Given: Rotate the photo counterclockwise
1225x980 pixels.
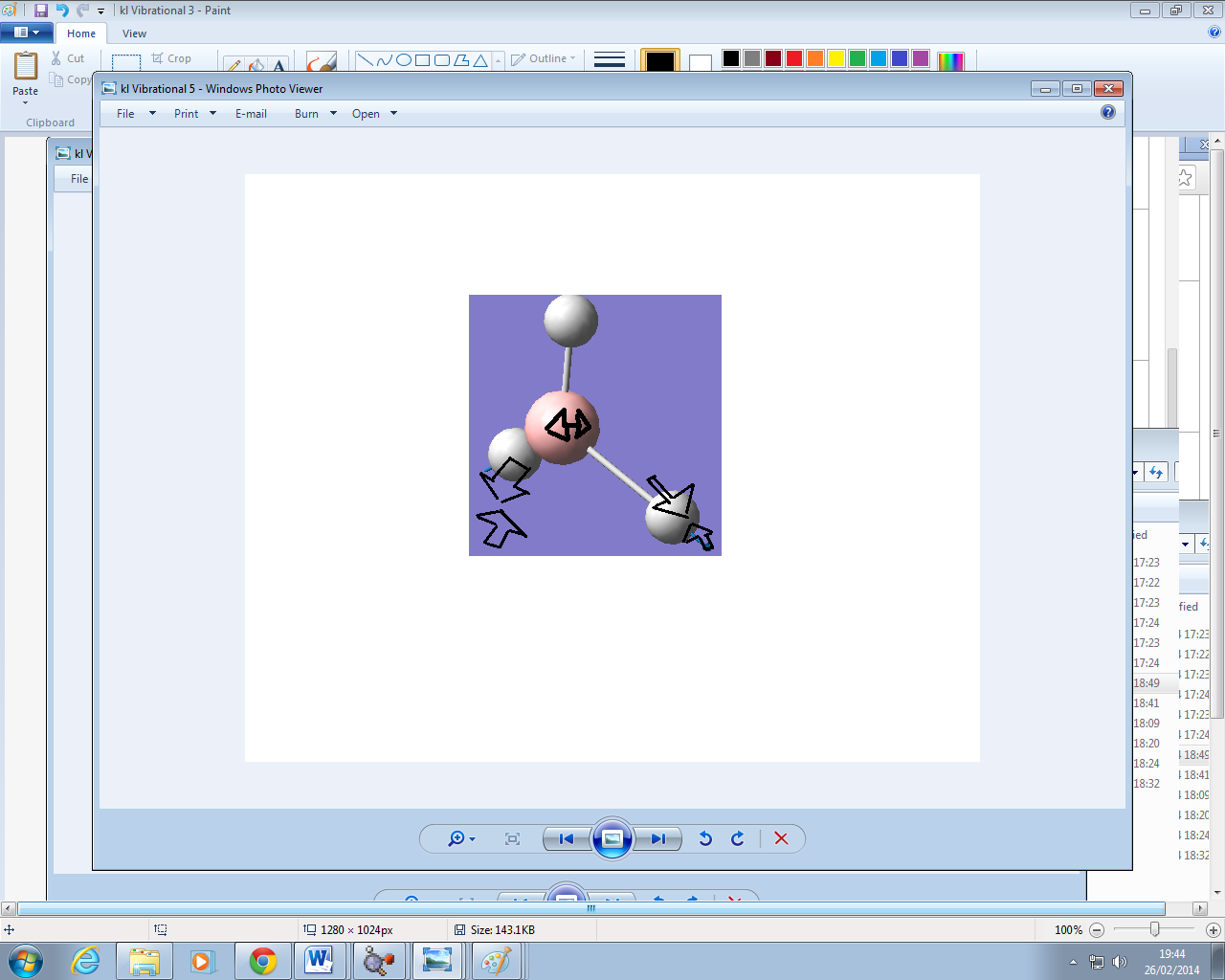Looking at the screenshot, I should coord(705,839).
